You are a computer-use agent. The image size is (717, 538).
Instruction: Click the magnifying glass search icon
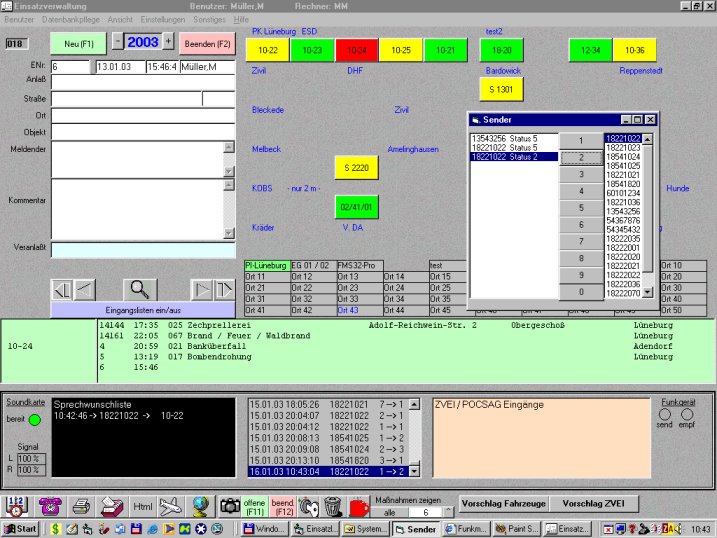click(x=139, y=290)
